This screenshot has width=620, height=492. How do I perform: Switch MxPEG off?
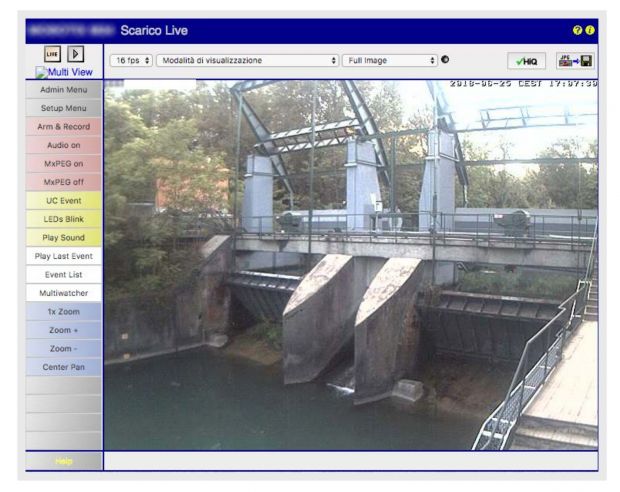[64, 182]
